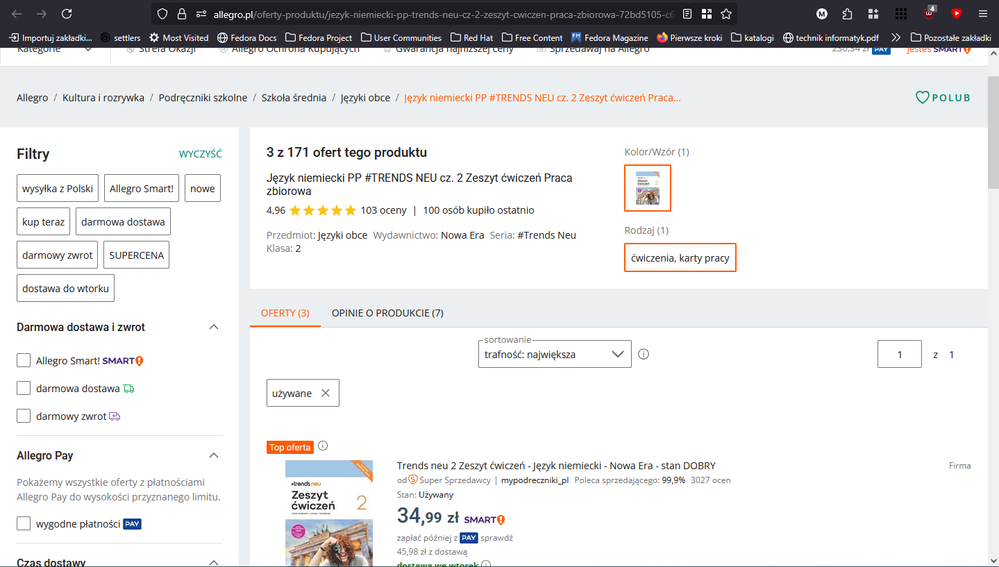Tick the darmowy zwrot checkbox
The width and height of the screenshot is (999, 567).
24,416
